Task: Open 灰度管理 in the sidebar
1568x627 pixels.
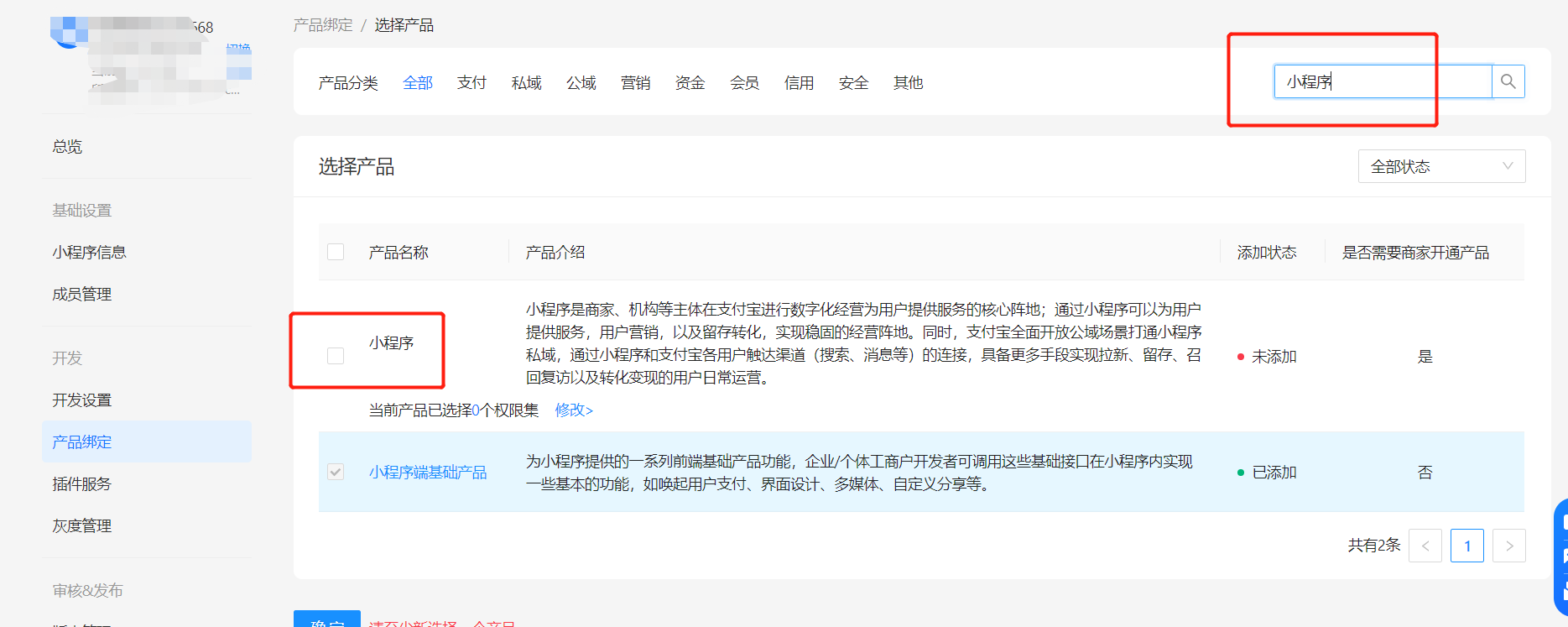Action: [81, 526]
